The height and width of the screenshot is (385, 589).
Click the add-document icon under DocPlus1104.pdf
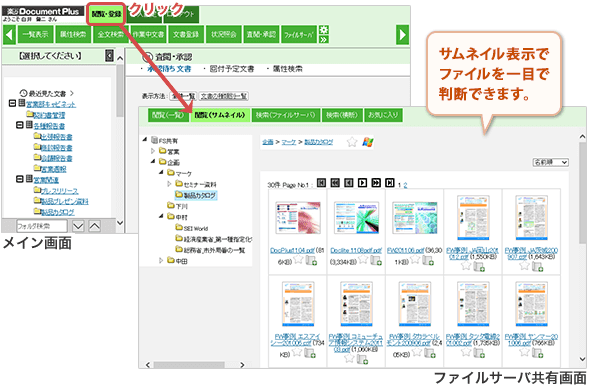[311, 260]
